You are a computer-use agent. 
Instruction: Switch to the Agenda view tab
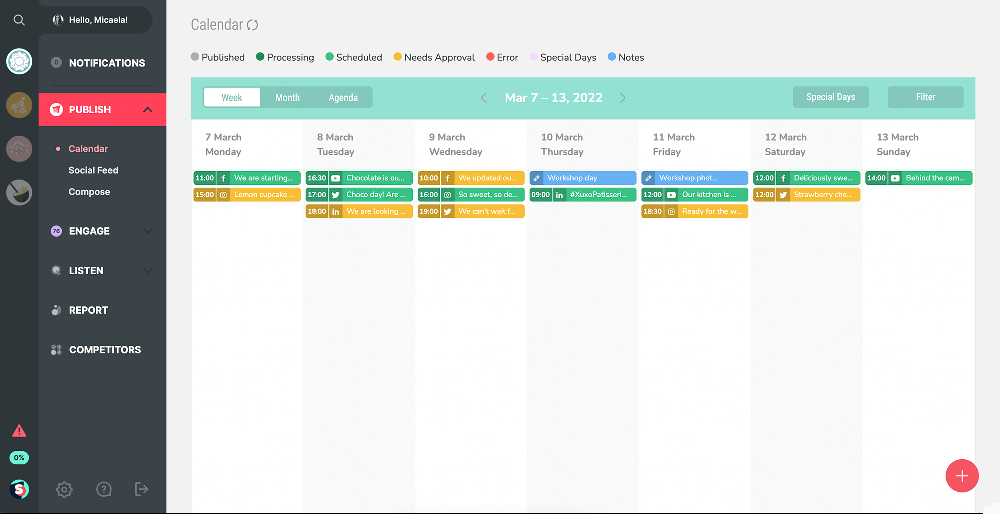click(343, 97)
